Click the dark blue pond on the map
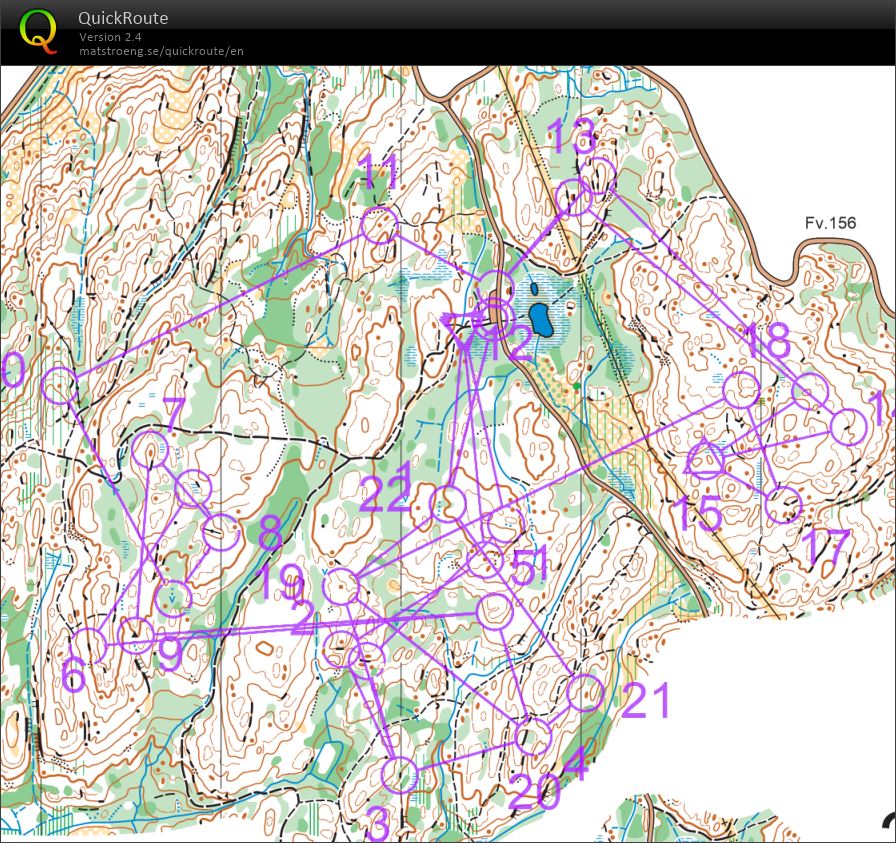This screenshot has height=843, width=896. coord(541,319)
